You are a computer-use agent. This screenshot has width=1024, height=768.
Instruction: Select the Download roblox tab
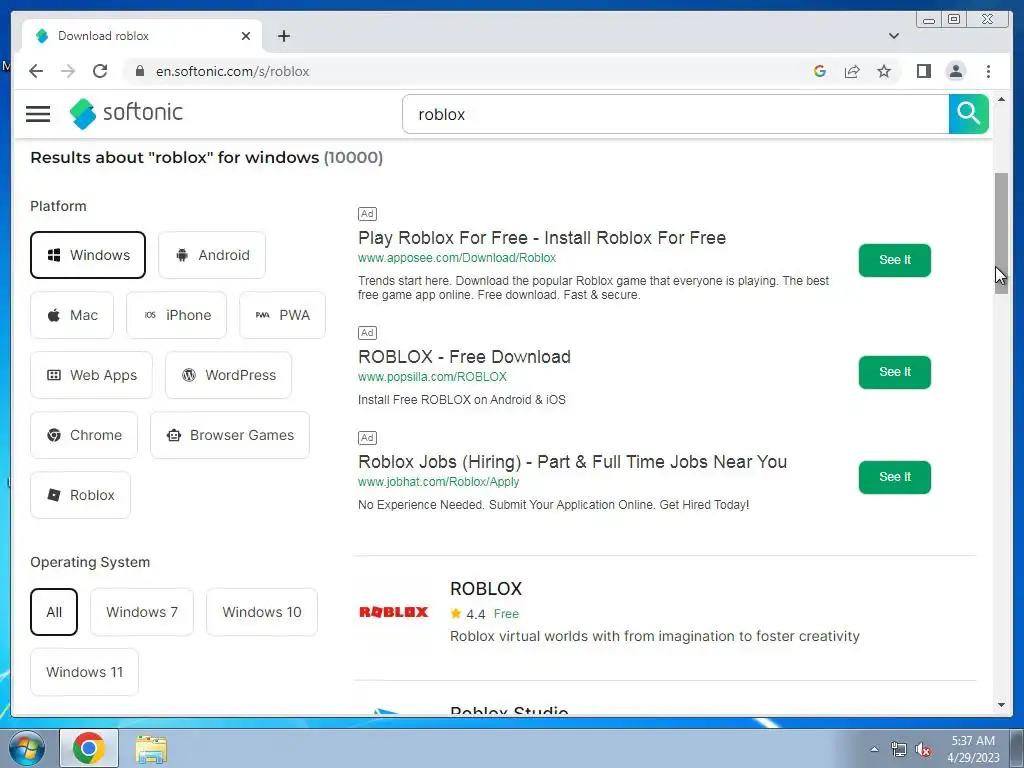click(x=142, y=36)
